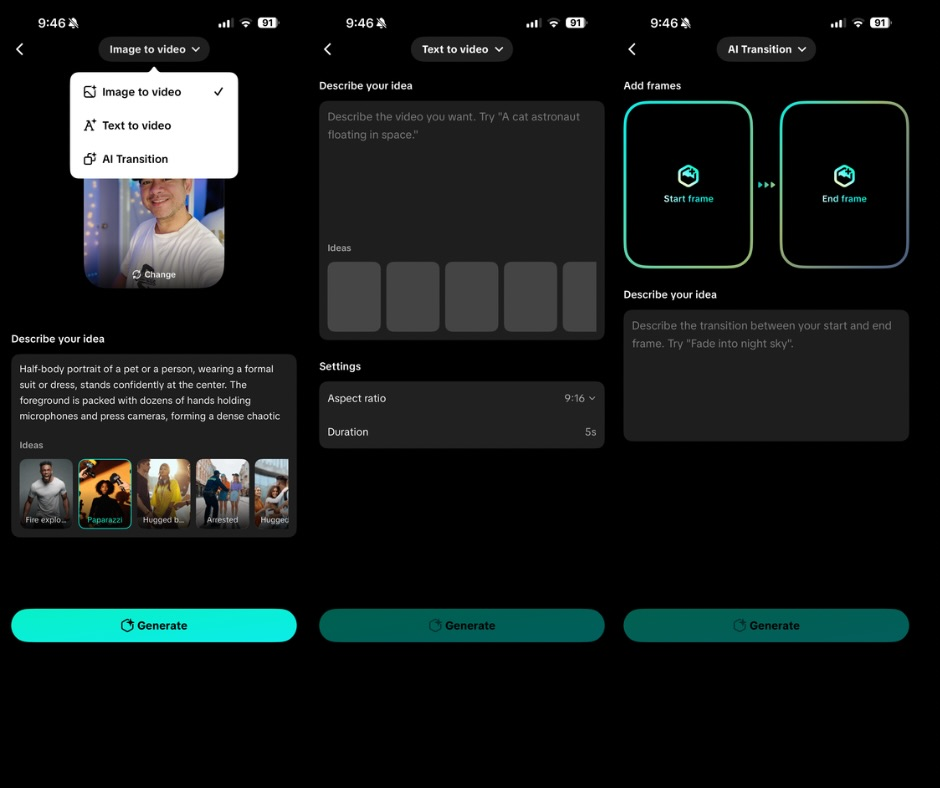Open the AI Transition mode selector
Screen dimensions: 940x788
(x=765, y=48)
